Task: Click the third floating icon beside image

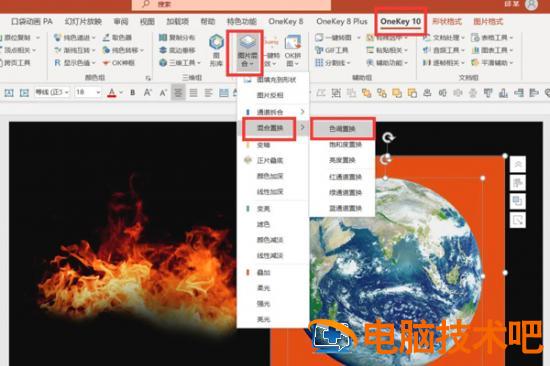Action: (518, 201)
